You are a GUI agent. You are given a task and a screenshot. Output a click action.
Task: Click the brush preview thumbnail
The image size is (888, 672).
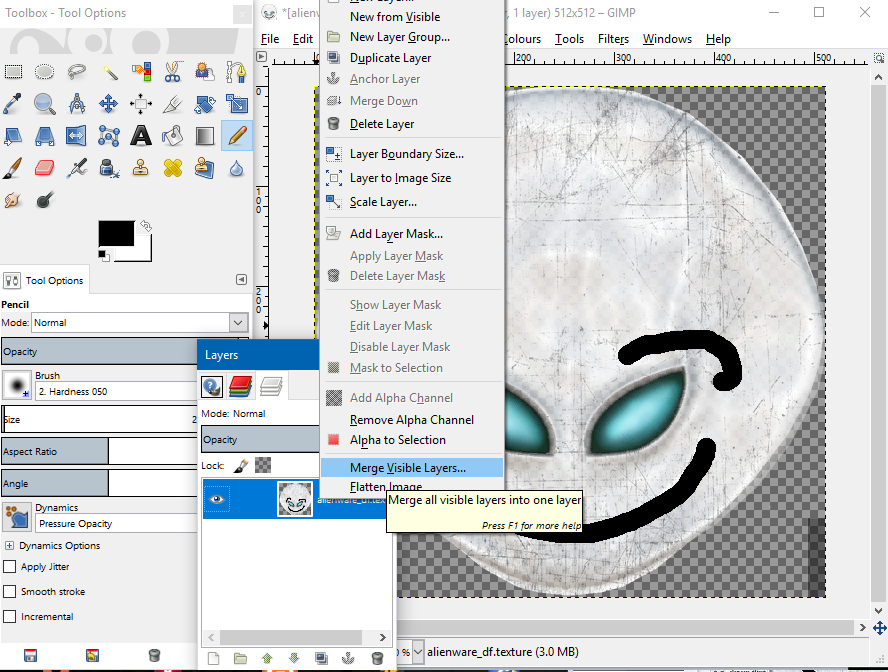pyautogui.click(x=17, y=385)
